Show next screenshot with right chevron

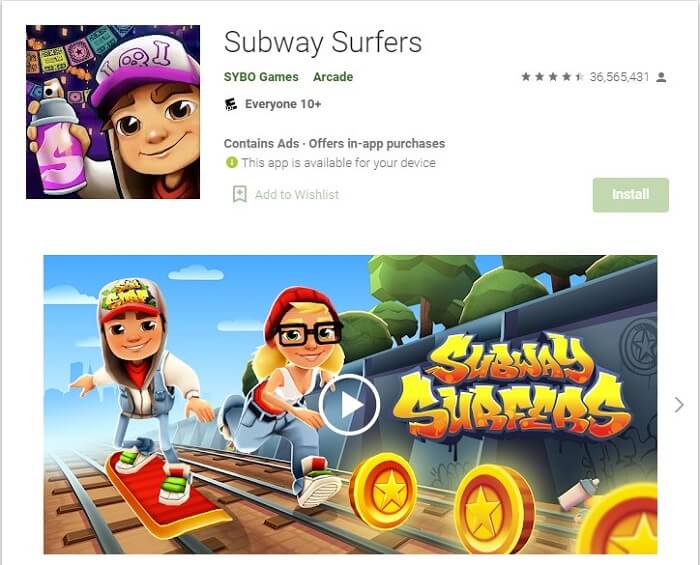679,405
